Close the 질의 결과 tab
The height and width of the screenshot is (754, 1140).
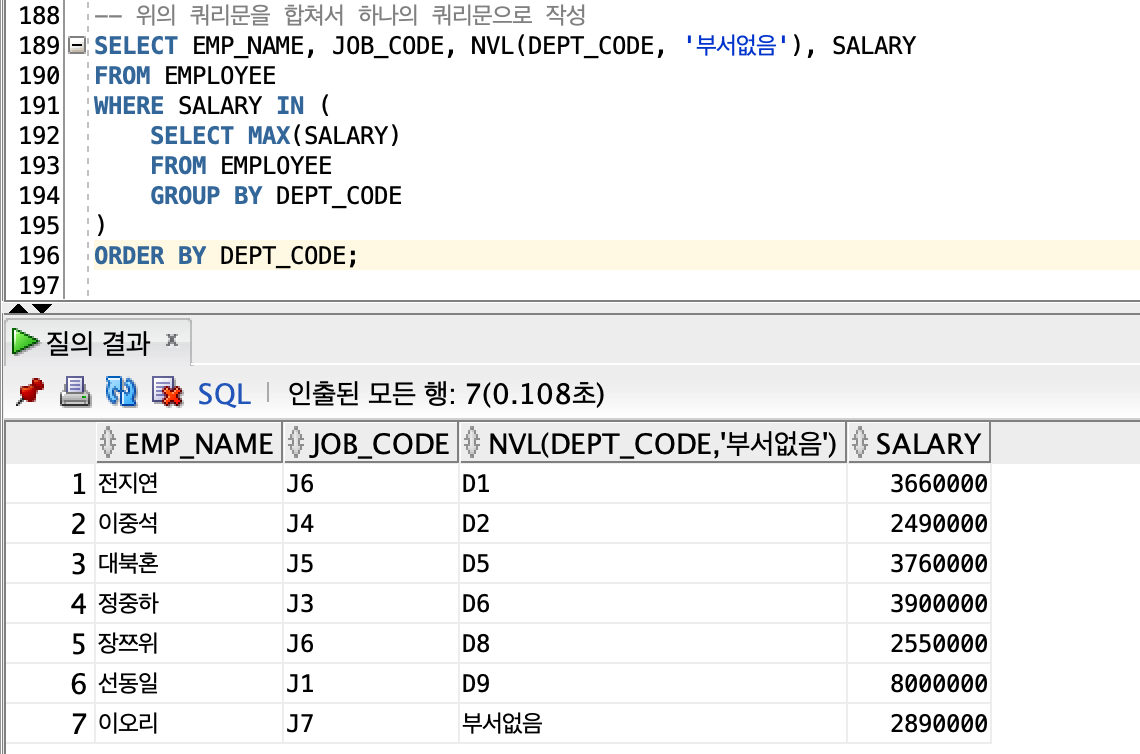point(172,340)
